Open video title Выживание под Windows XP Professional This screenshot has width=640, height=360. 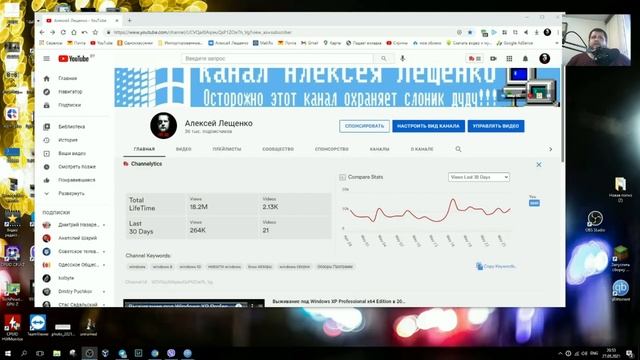pyautogui.click(x=339, y=302)
